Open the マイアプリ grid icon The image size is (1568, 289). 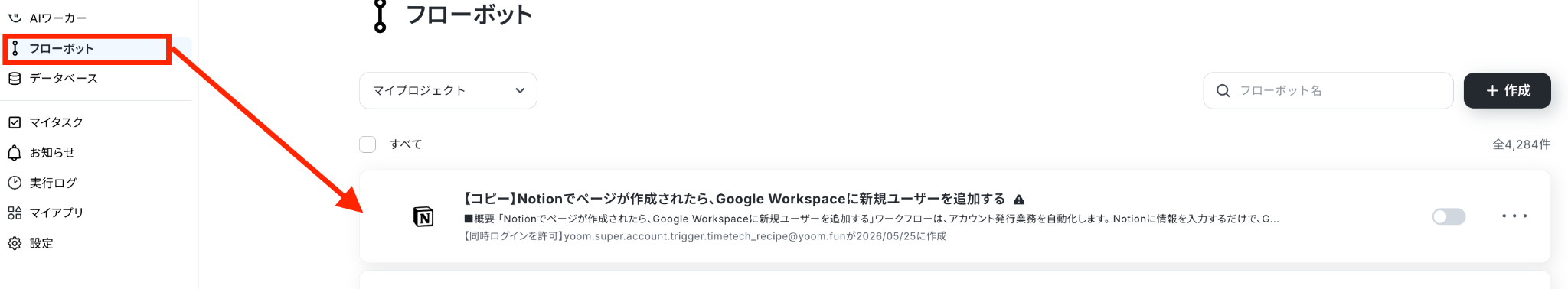(x=15, y=213)
